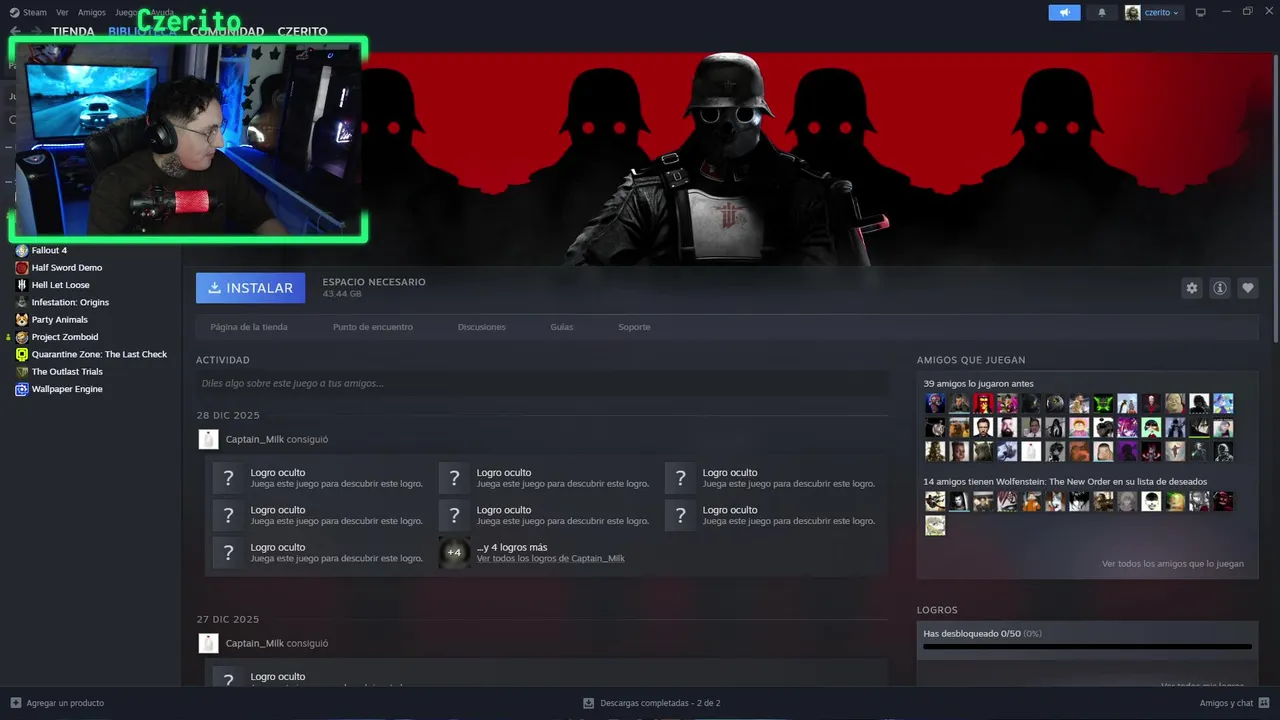Click the Fallout 4 game icon

pos(22,250)
